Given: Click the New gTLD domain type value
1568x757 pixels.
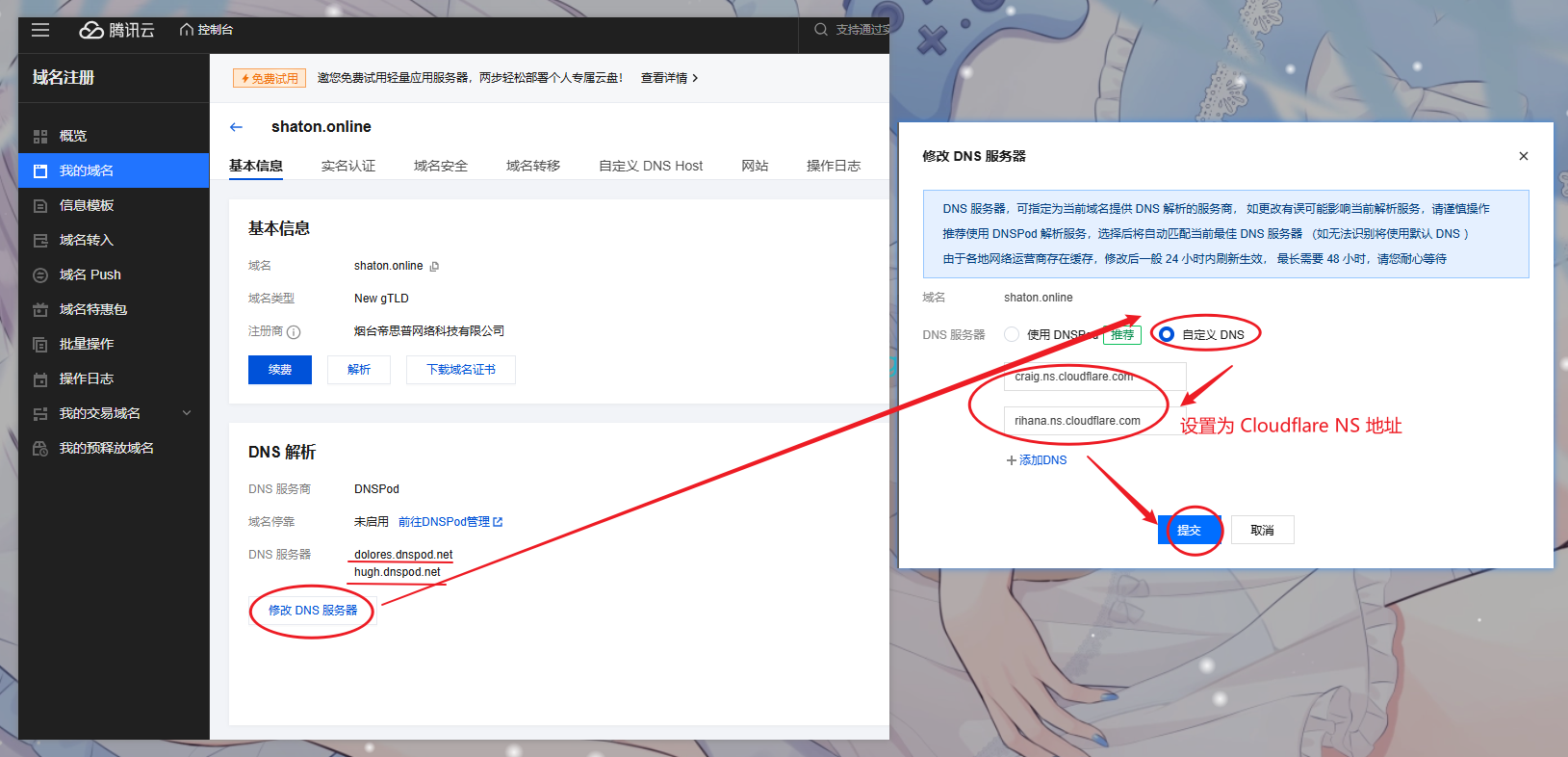Looking at the screenshot, I should pyautogui.click(x=381, y=299).
